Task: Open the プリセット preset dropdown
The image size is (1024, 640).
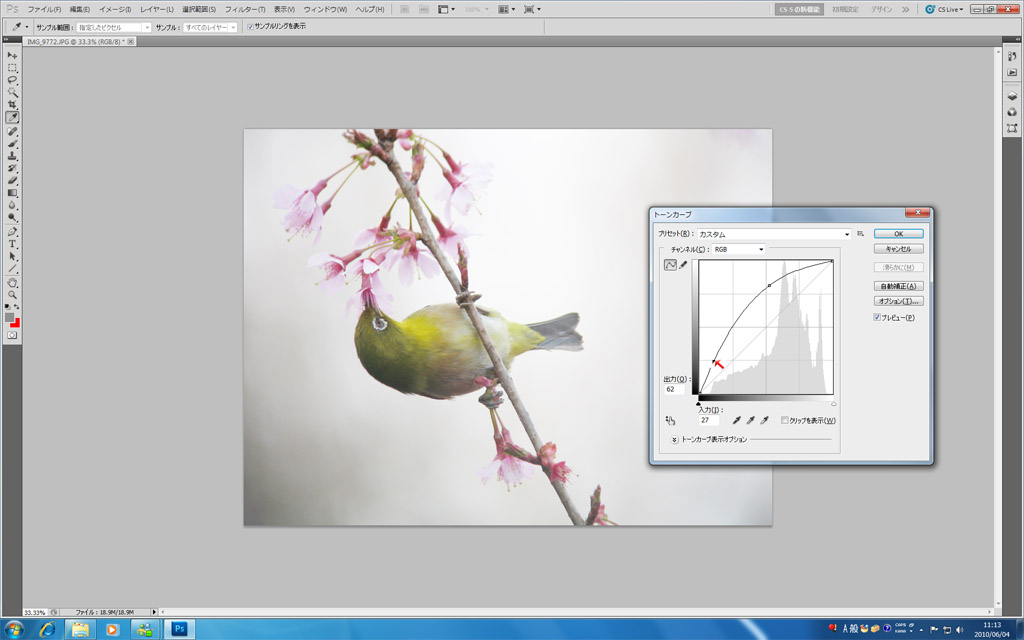Action: coord(847,234)
